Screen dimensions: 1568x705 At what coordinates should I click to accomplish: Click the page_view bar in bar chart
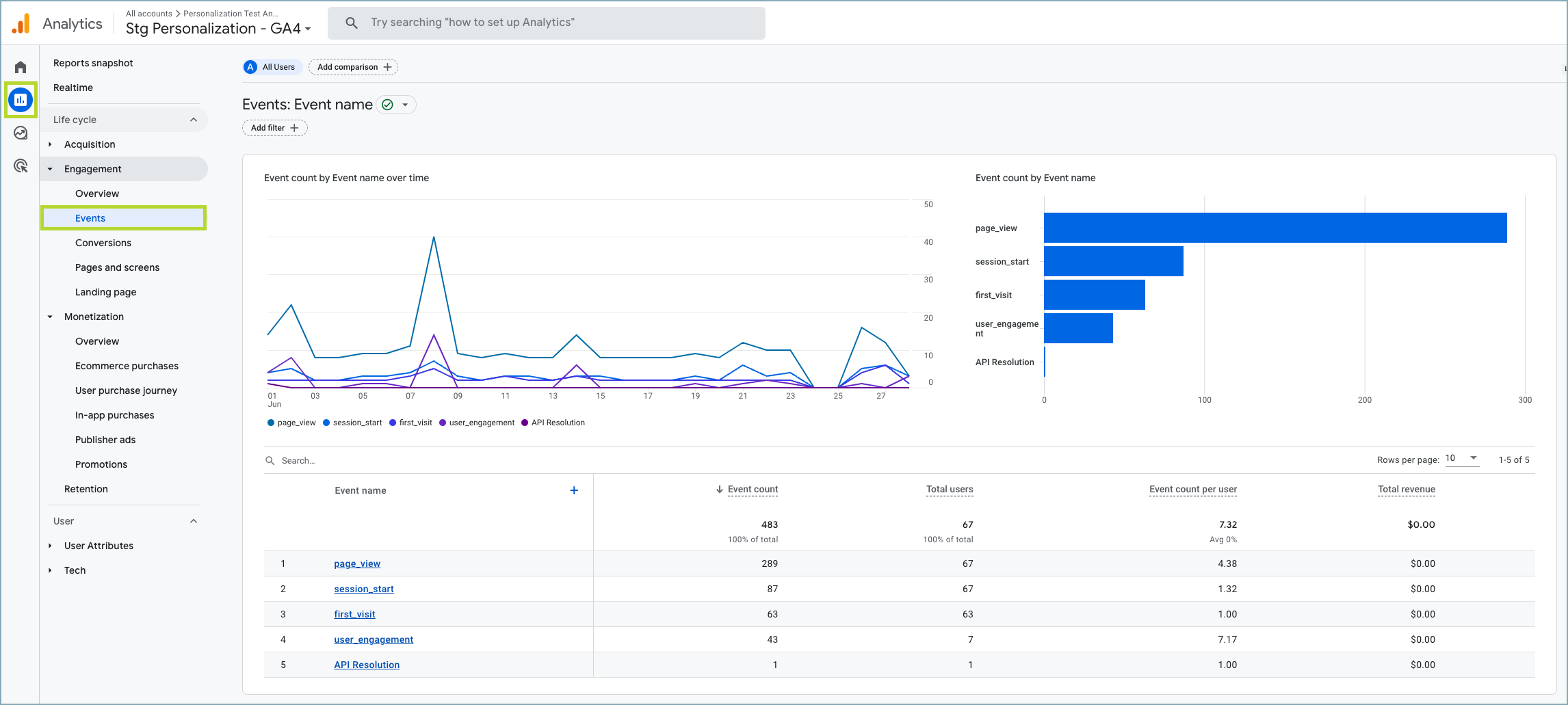tap(1275, 228)
